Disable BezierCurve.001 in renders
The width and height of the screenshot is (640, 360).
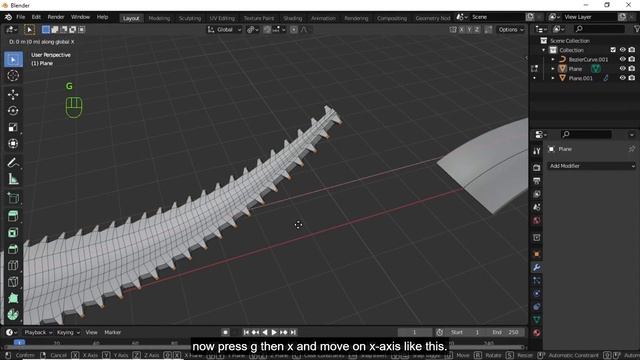[x=632, y=59]
